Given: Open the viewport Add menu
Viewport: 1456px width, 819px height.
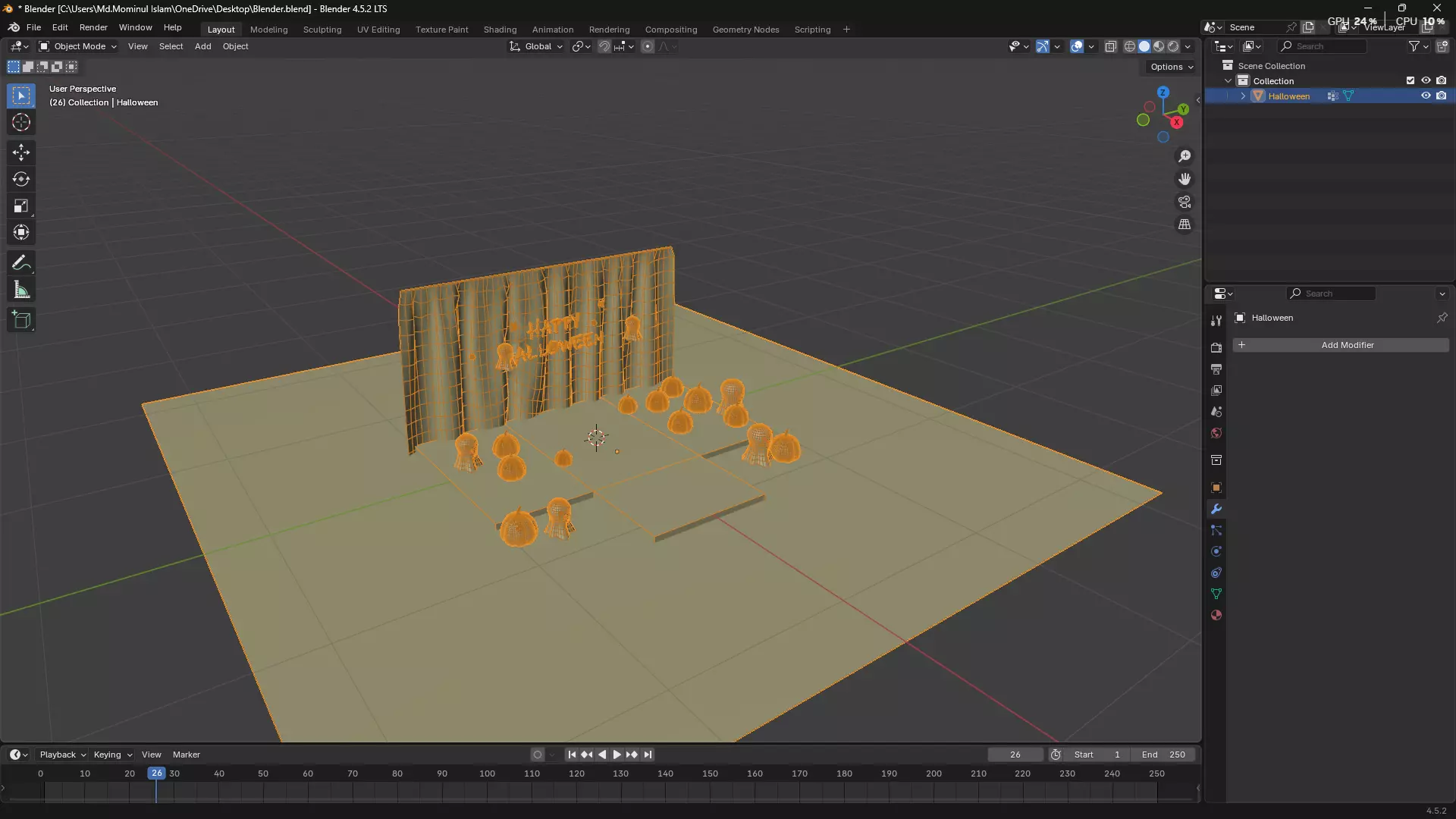Looking at the screenshot, I should coord(202,46).
